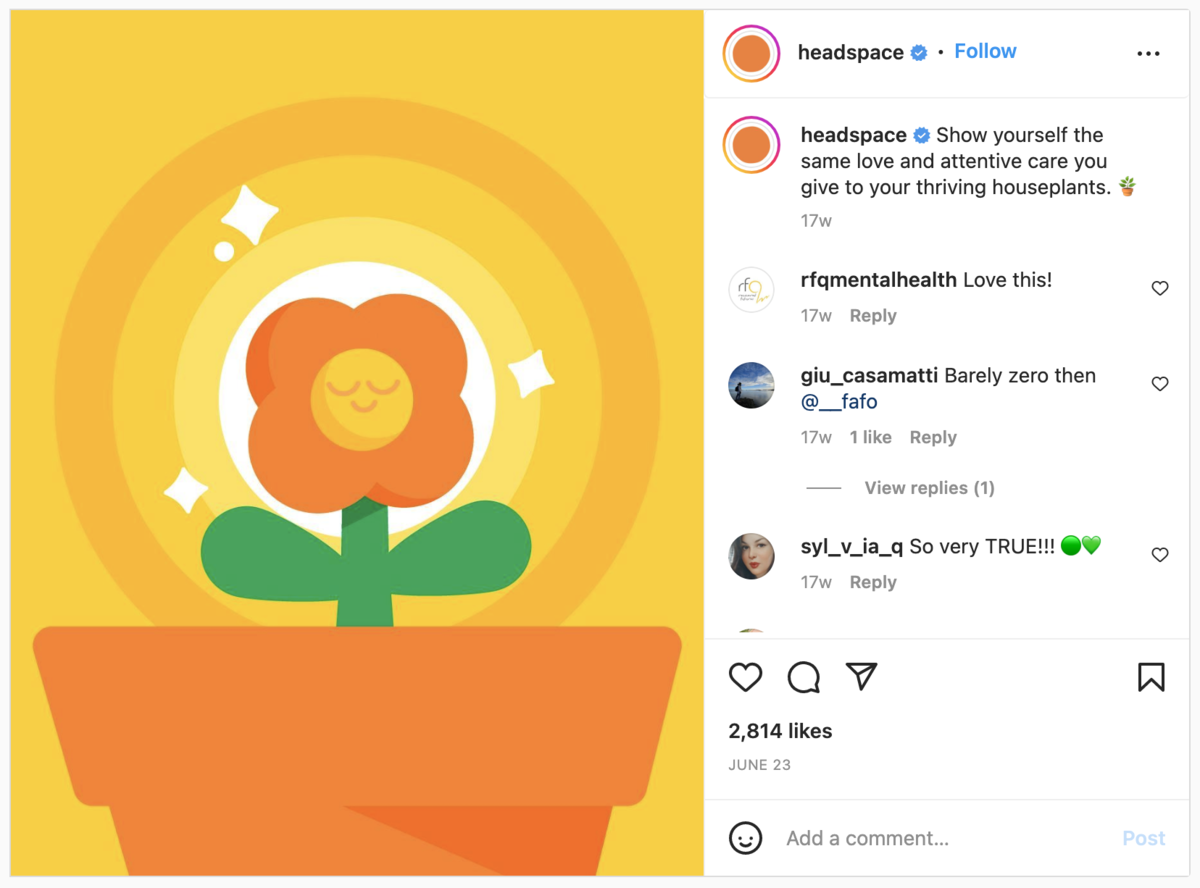This screenshot has height=888, width=1200.
Task: Open the @__fafo mention link
Action: click(x=839, y=402)
